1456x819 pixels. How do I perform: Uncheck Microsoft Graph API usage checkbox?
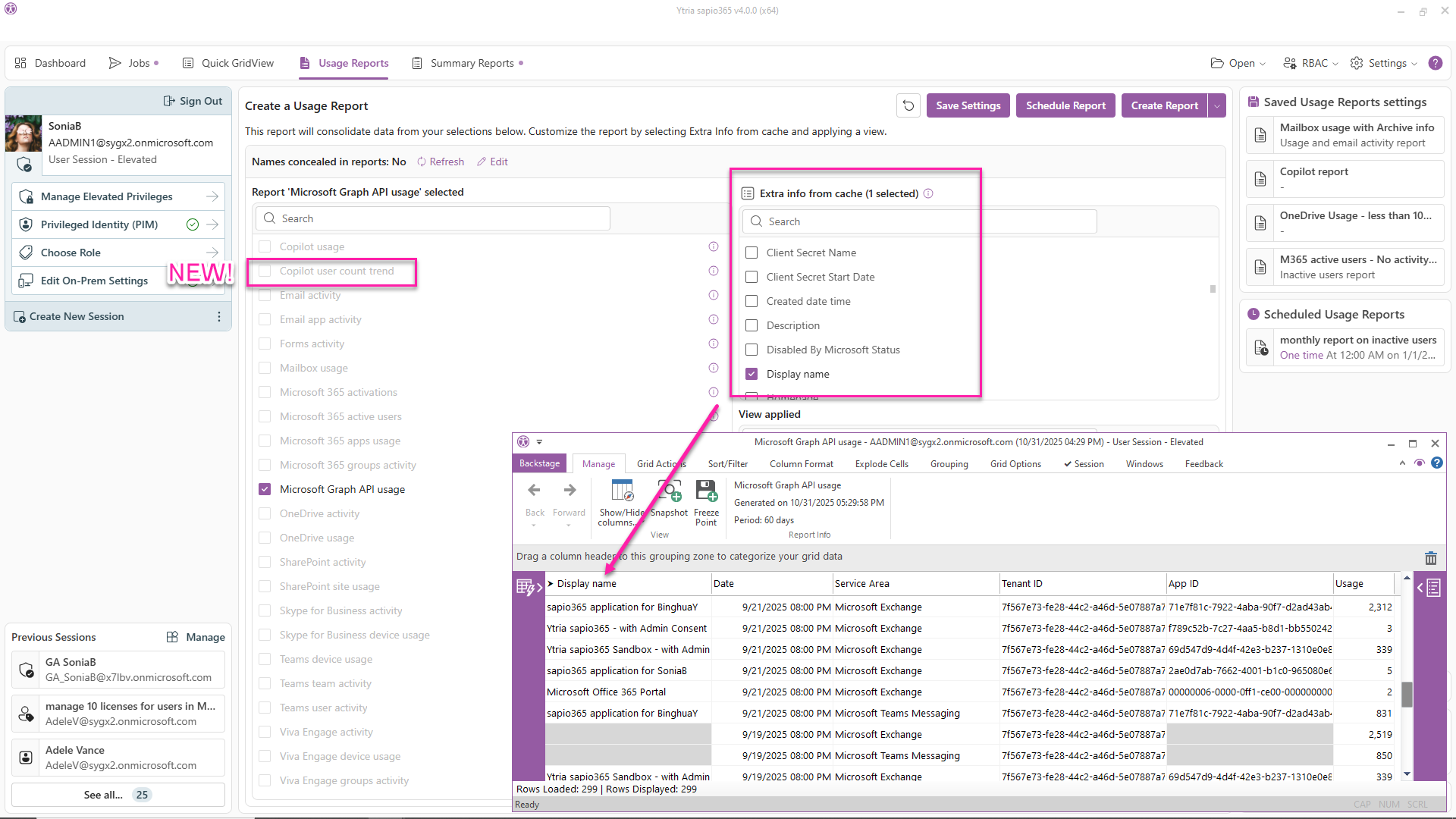(265, 489)
